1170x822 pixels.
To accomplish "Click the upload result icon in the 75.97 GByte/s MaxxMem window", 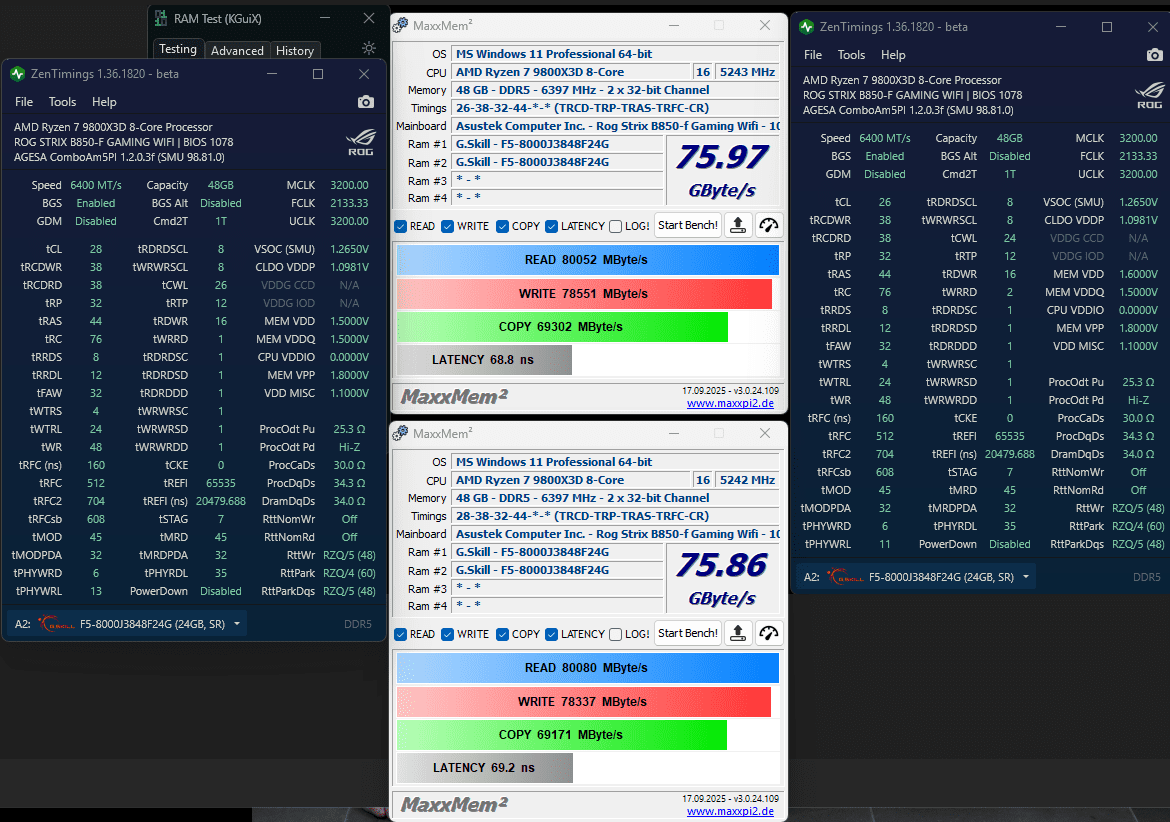I will [x=738, y=225].
